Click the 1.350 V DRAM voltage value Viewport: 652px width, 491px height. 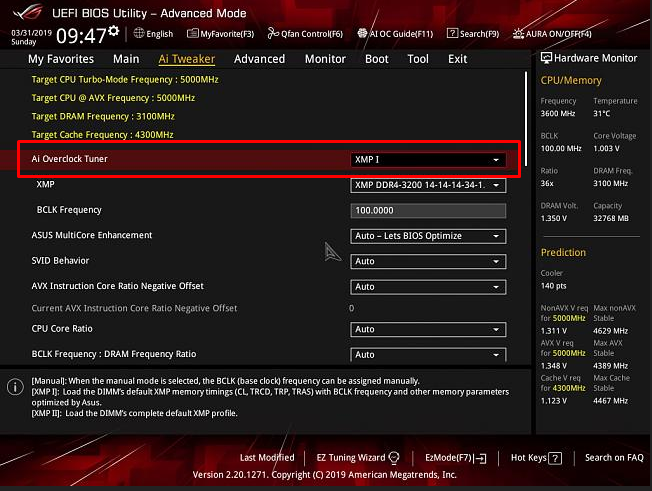point(553,218)
